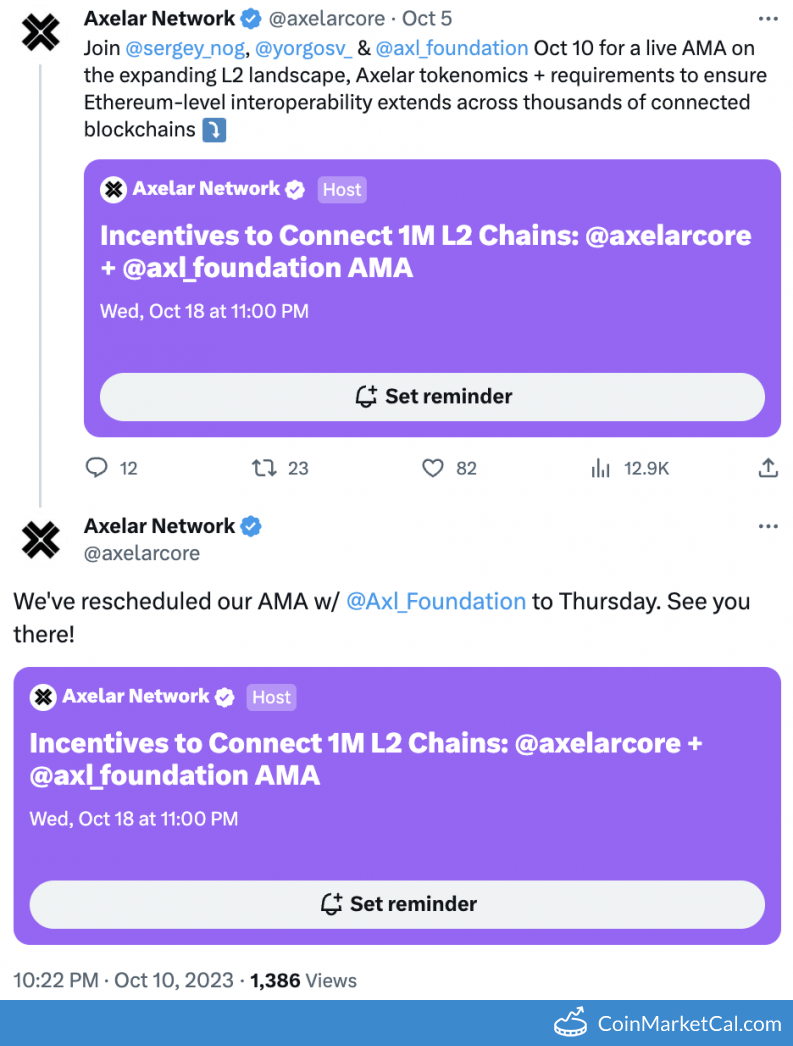Like the tweet with heart icon
The image size is (793, 1046).
(432, 467)
